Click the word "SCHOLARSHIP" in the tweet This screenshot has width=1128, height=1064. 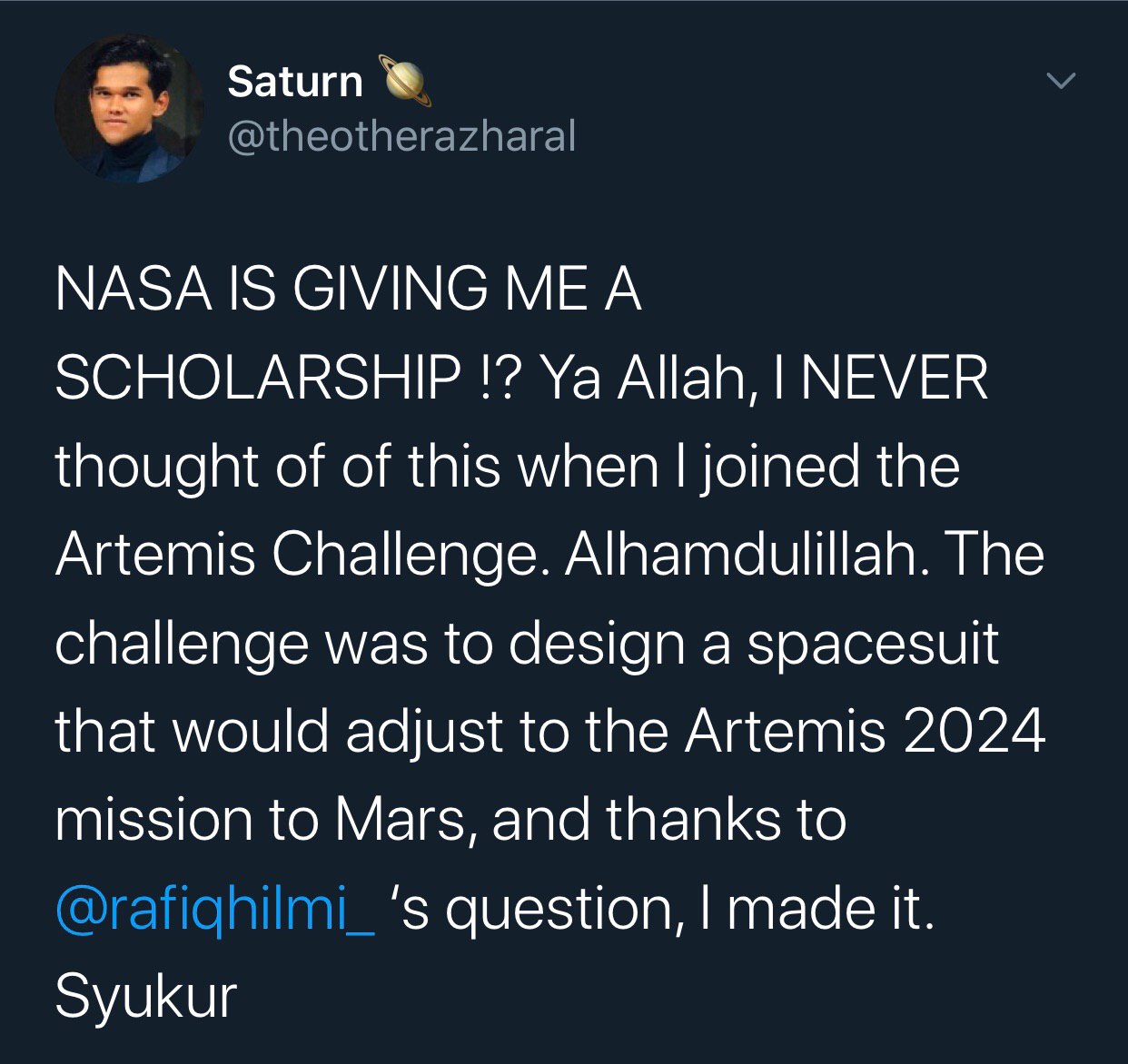point(258,379)
